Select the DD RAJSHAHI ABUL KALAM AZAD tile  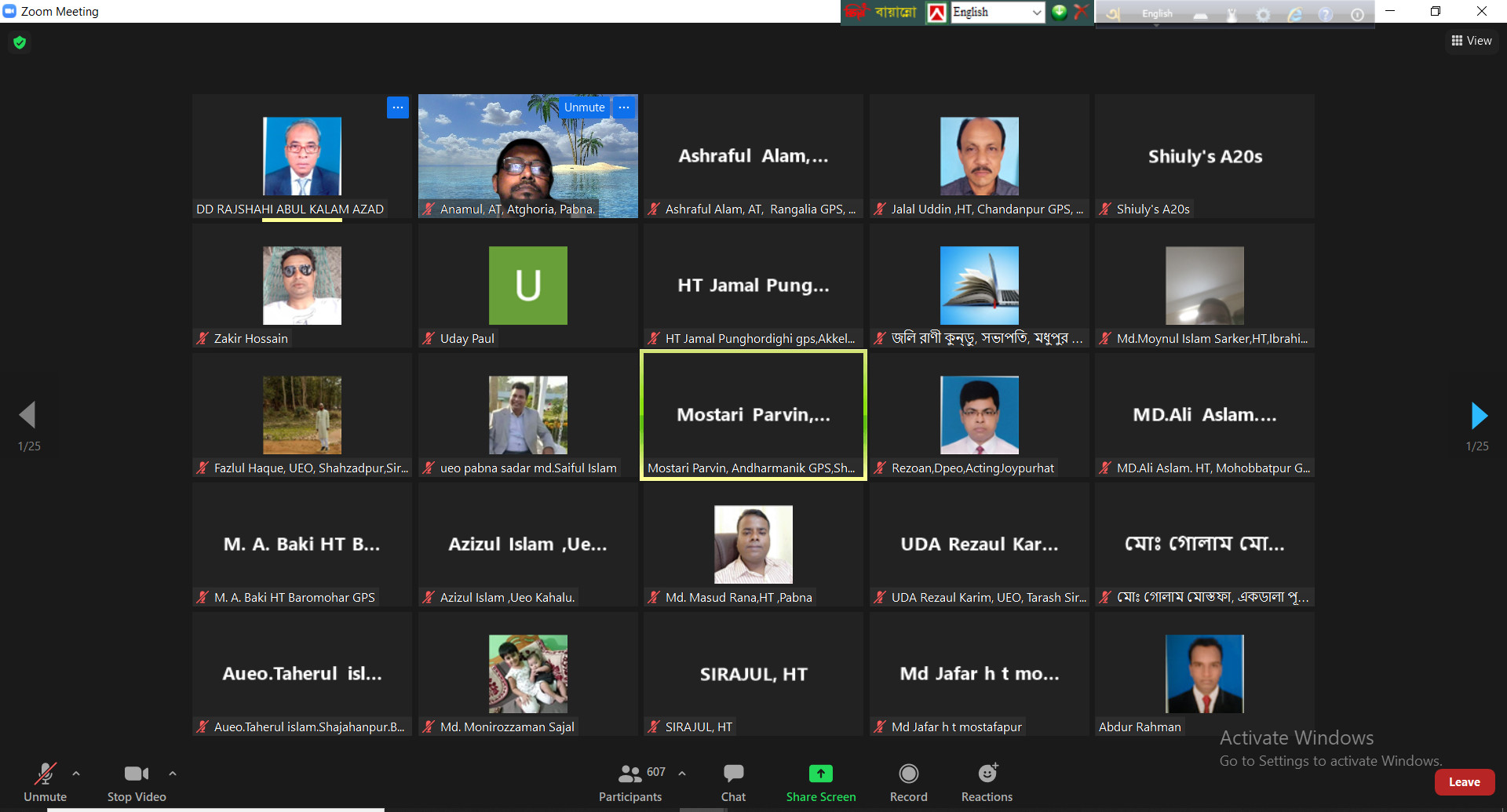coord(302,156)
